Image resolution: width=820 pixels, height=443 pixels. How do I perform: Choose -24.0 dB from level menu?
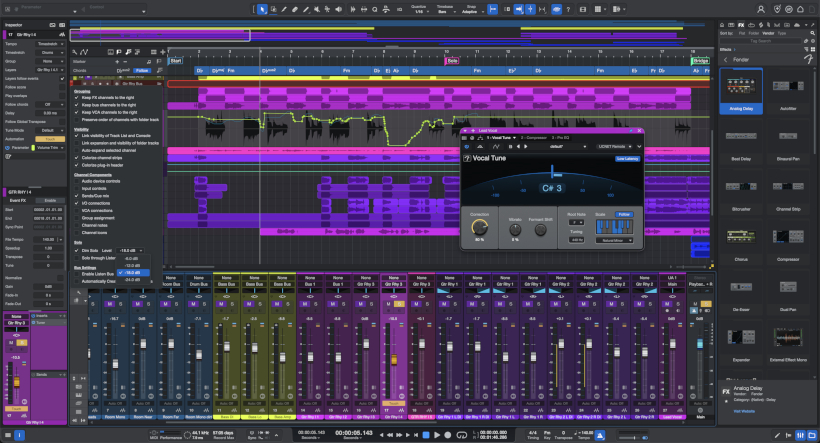pos(131,280)
